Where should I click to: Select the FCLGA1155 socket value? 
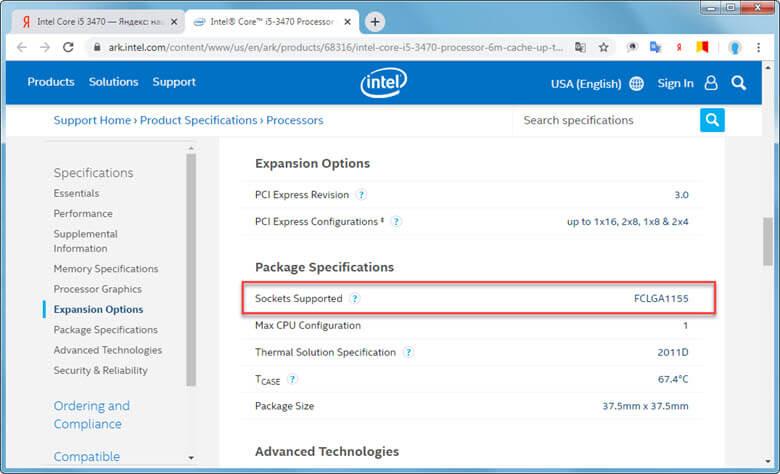coord(661,298)
